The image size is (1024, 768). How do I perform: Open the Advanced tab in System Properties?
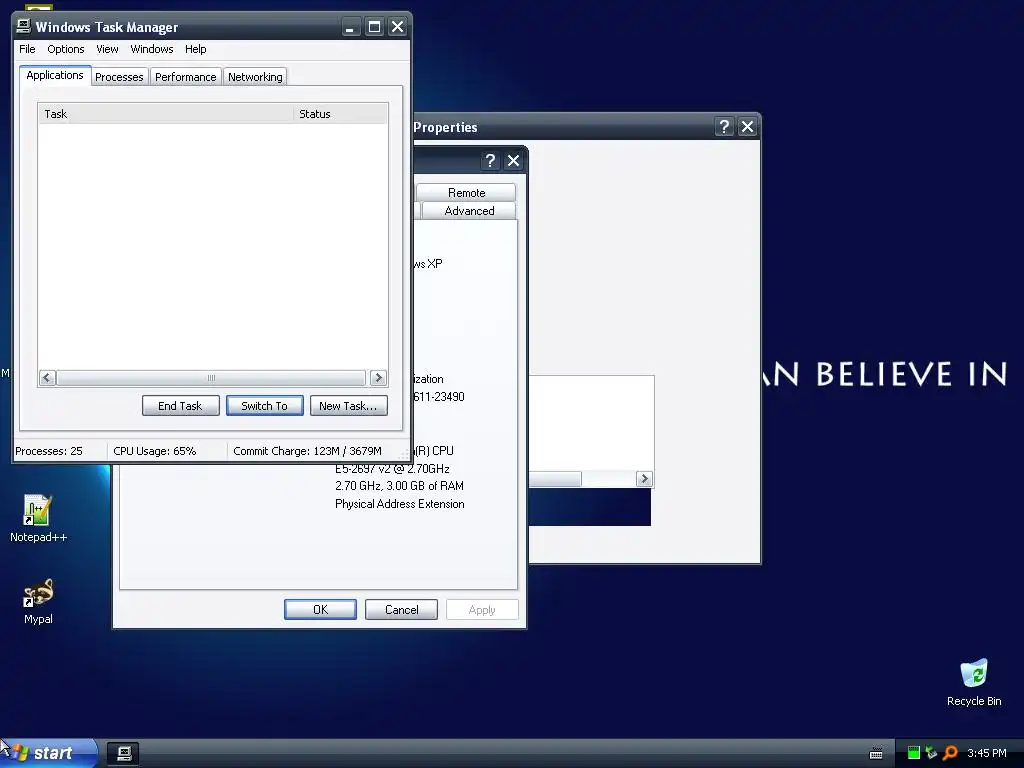469,211
